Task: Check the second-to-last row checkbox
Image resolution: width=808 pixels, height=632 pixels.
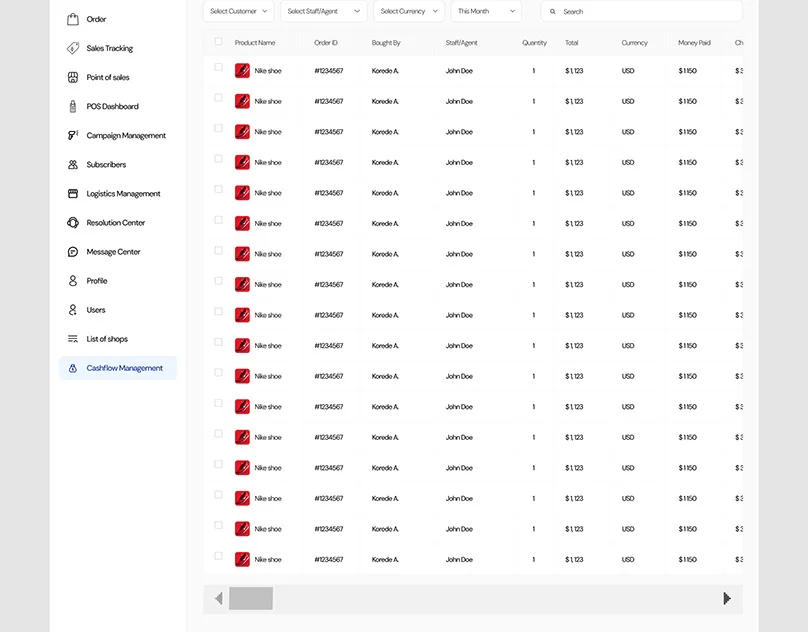Action: pyautogui.click(x=218, y=525)
